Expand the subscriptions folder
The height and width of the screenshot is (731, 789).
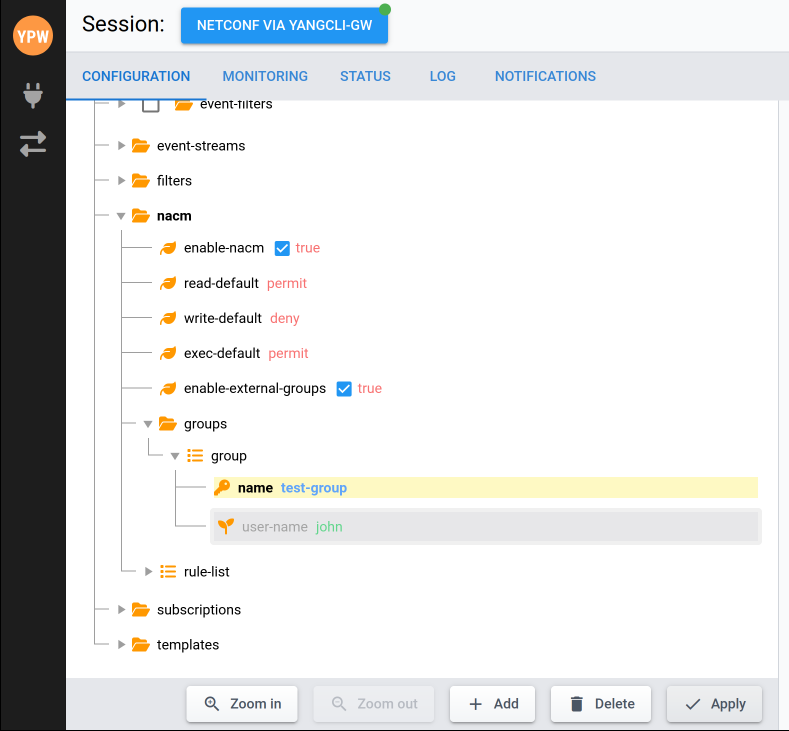[x=121, y=610]
